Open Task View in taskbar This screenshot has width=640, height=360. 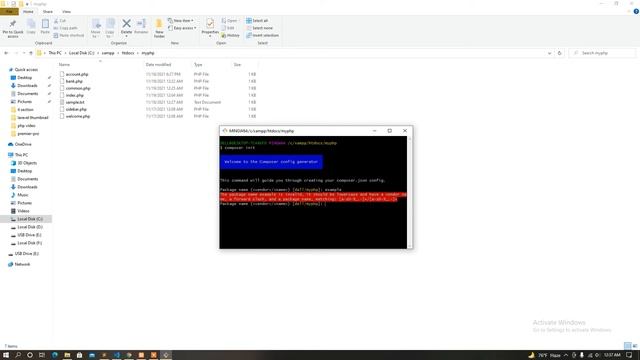(42, 355)
